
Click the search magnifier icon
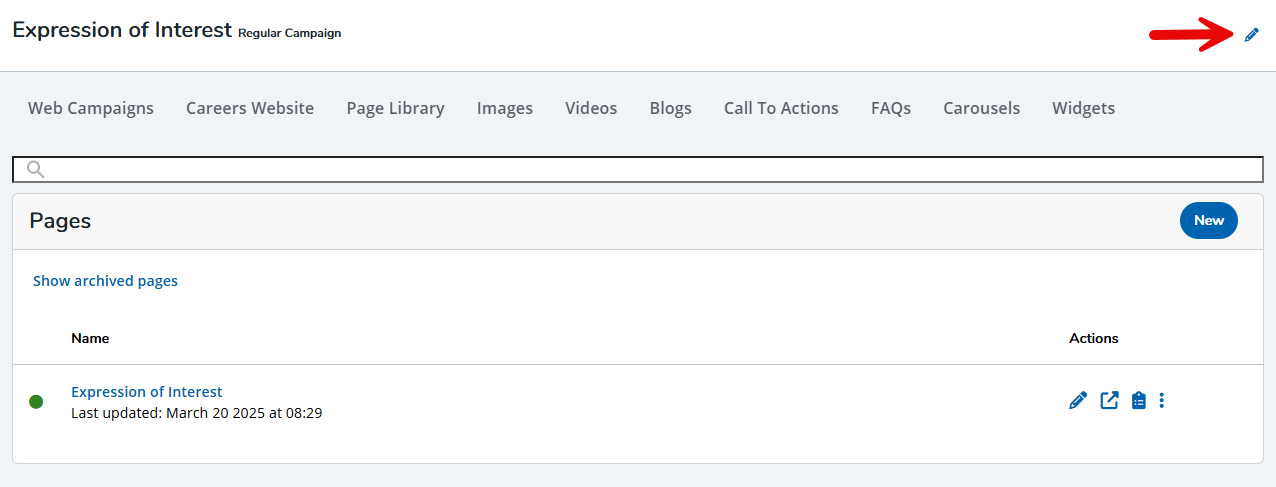pyautogui.click(x=36, y=169)
